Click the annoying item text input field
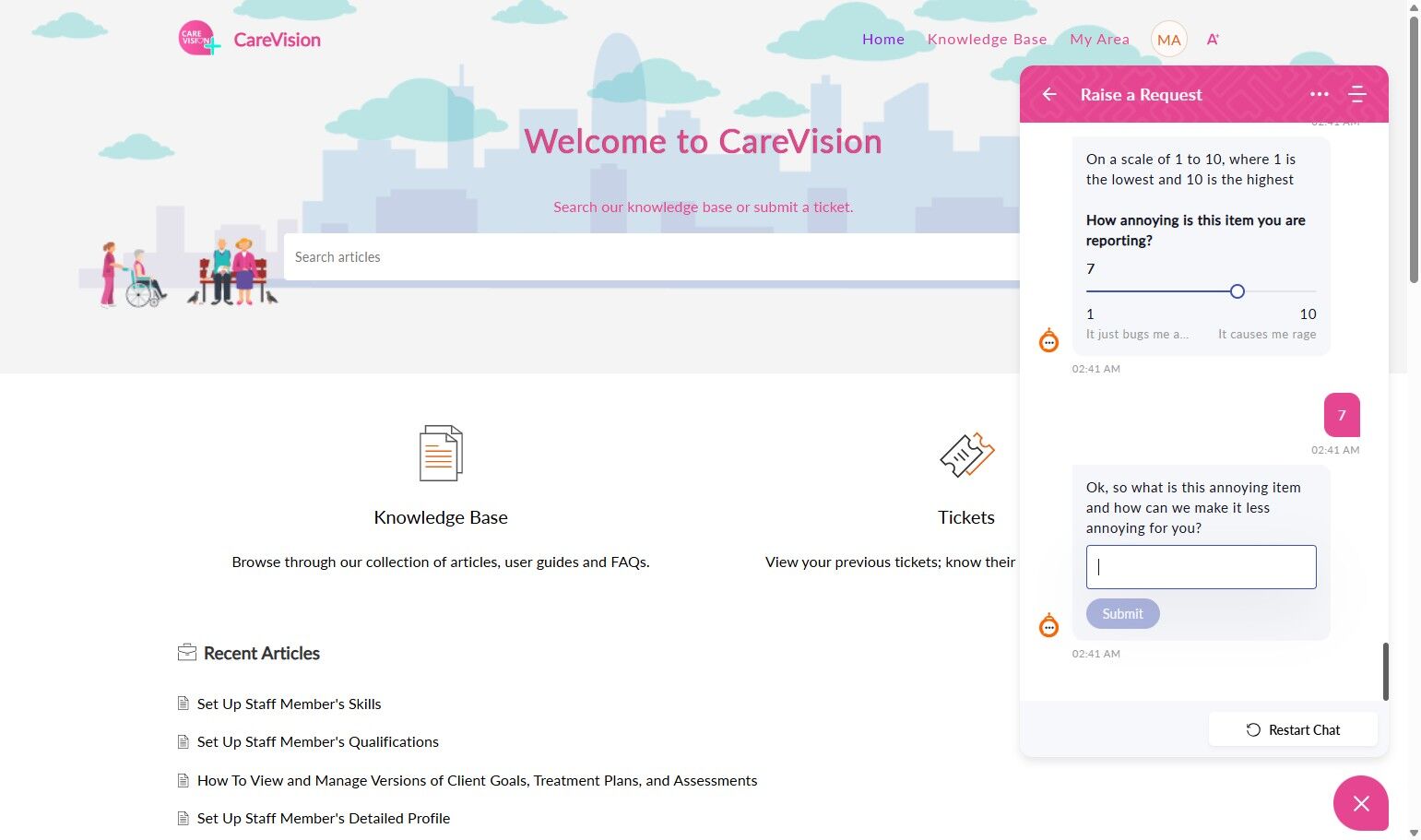The image size is (1421, 840). tap(1201, 567)
